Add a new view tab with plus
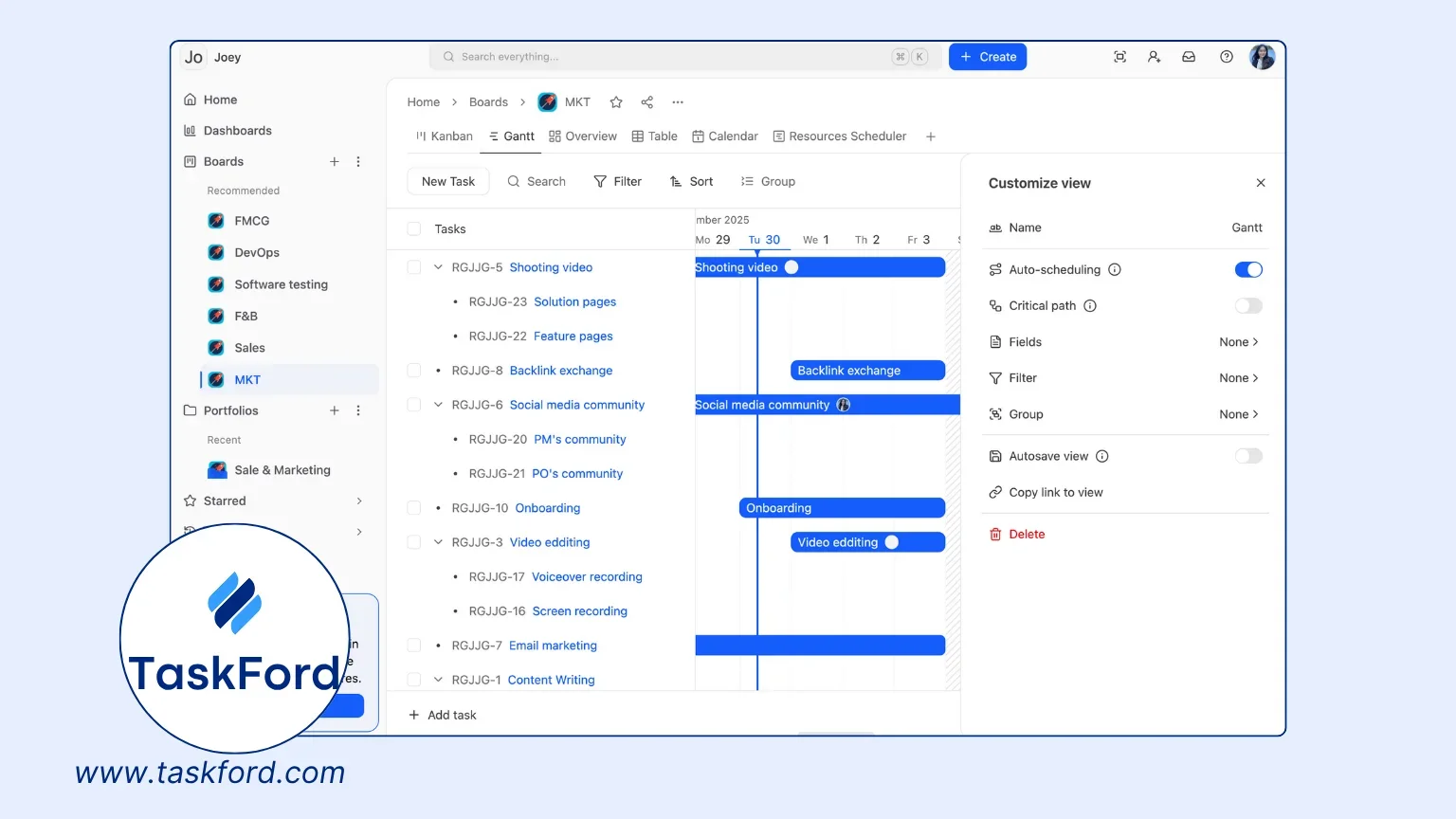Screen dimensions: 1456x819 931,136
